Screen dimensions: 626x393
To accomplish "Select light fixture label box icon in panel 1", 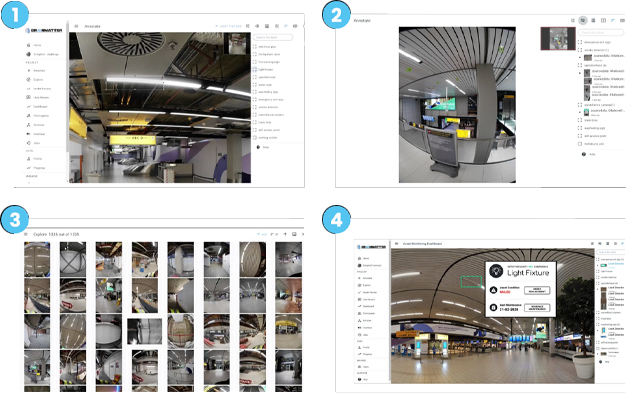I will (255, 69).
